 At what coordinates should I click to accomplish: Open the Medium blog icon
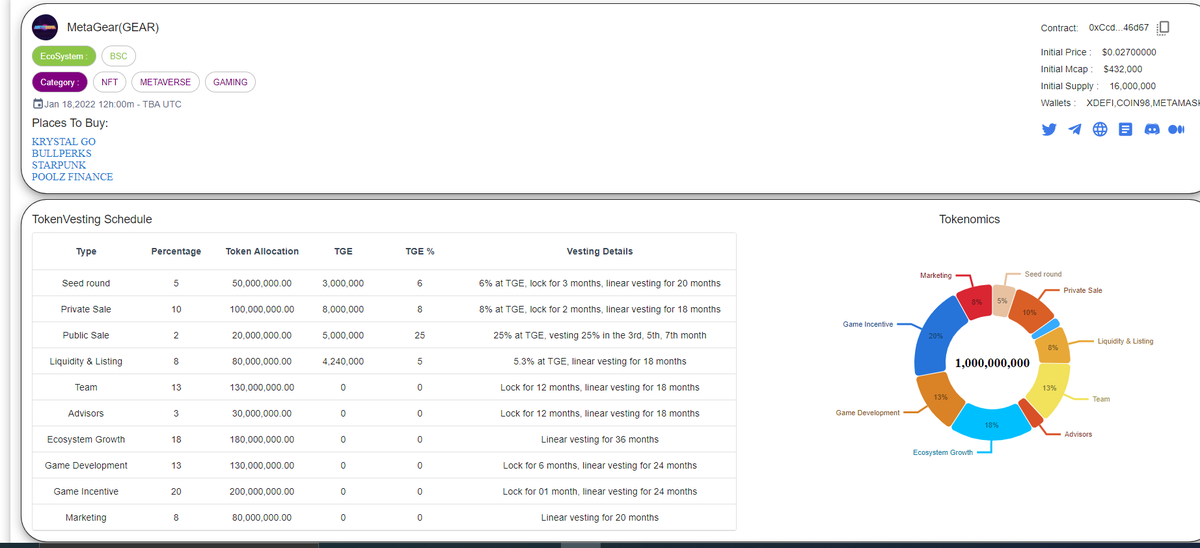coord(1176,130)
